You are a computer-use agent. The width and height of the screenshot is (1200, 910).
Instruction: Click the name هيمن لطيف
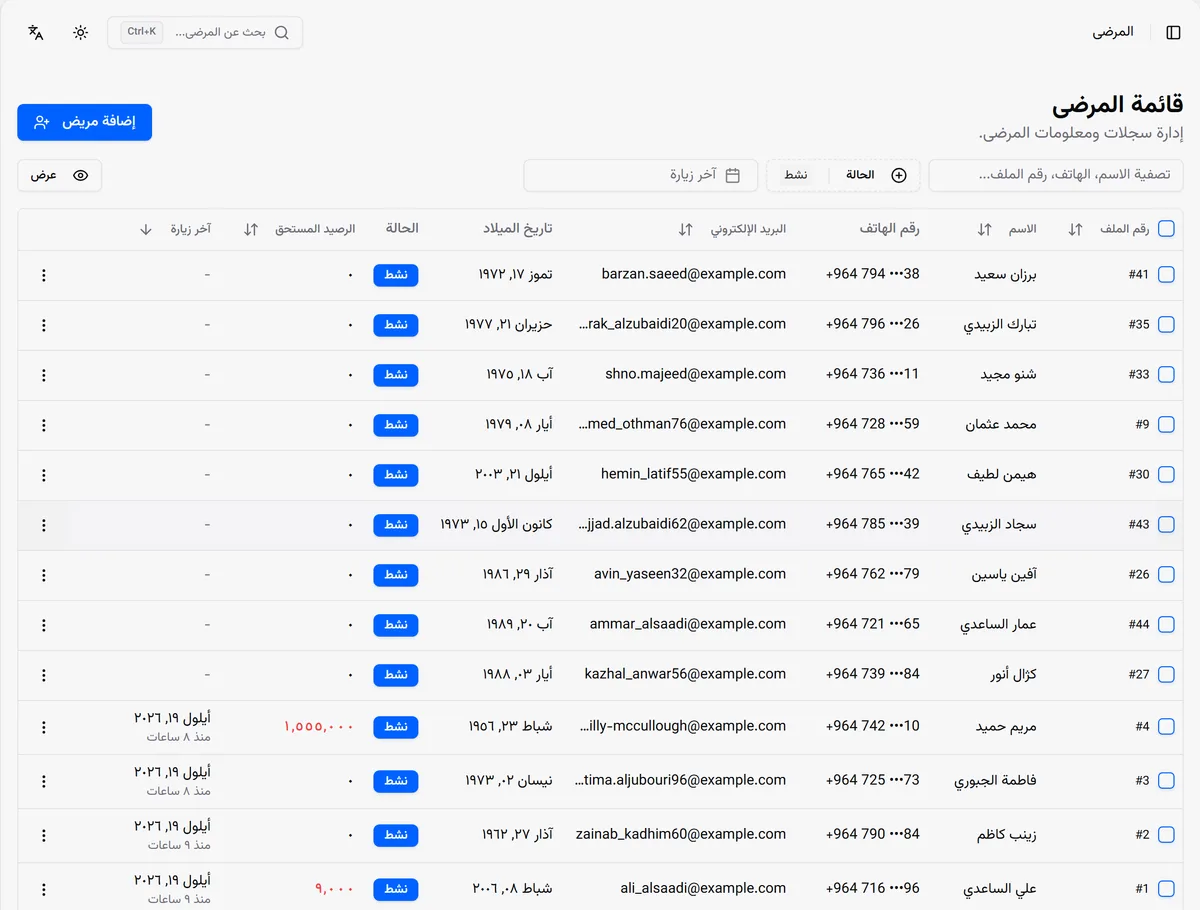1003,474
